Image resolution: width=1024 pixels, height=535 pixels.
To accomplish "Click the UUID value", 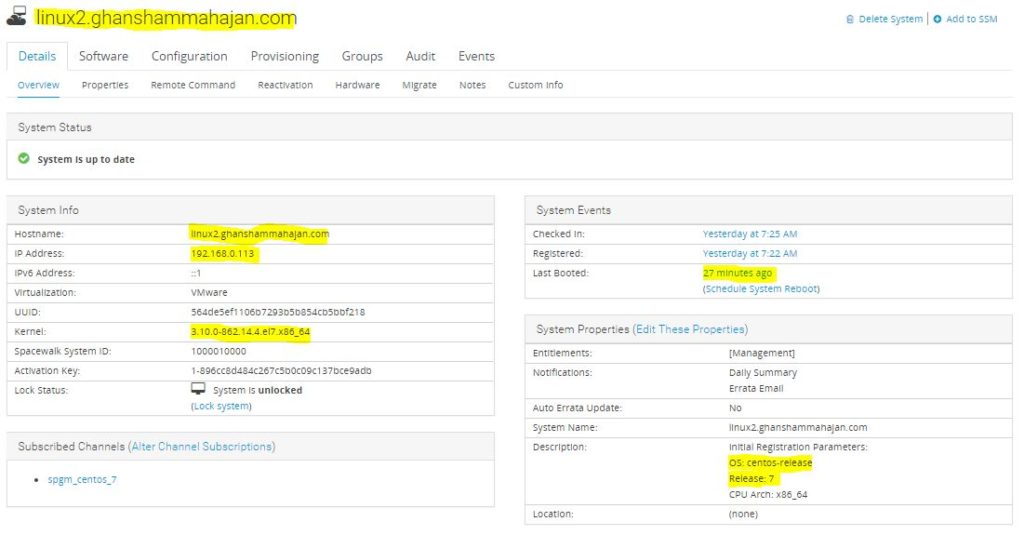I will (x=278, y=312).
